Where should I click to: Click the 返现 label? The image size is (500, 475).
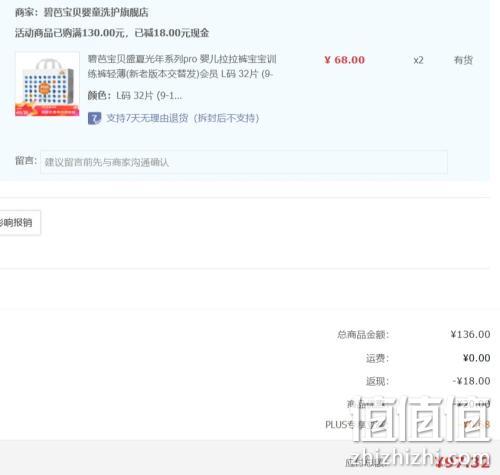pos(377,381)
